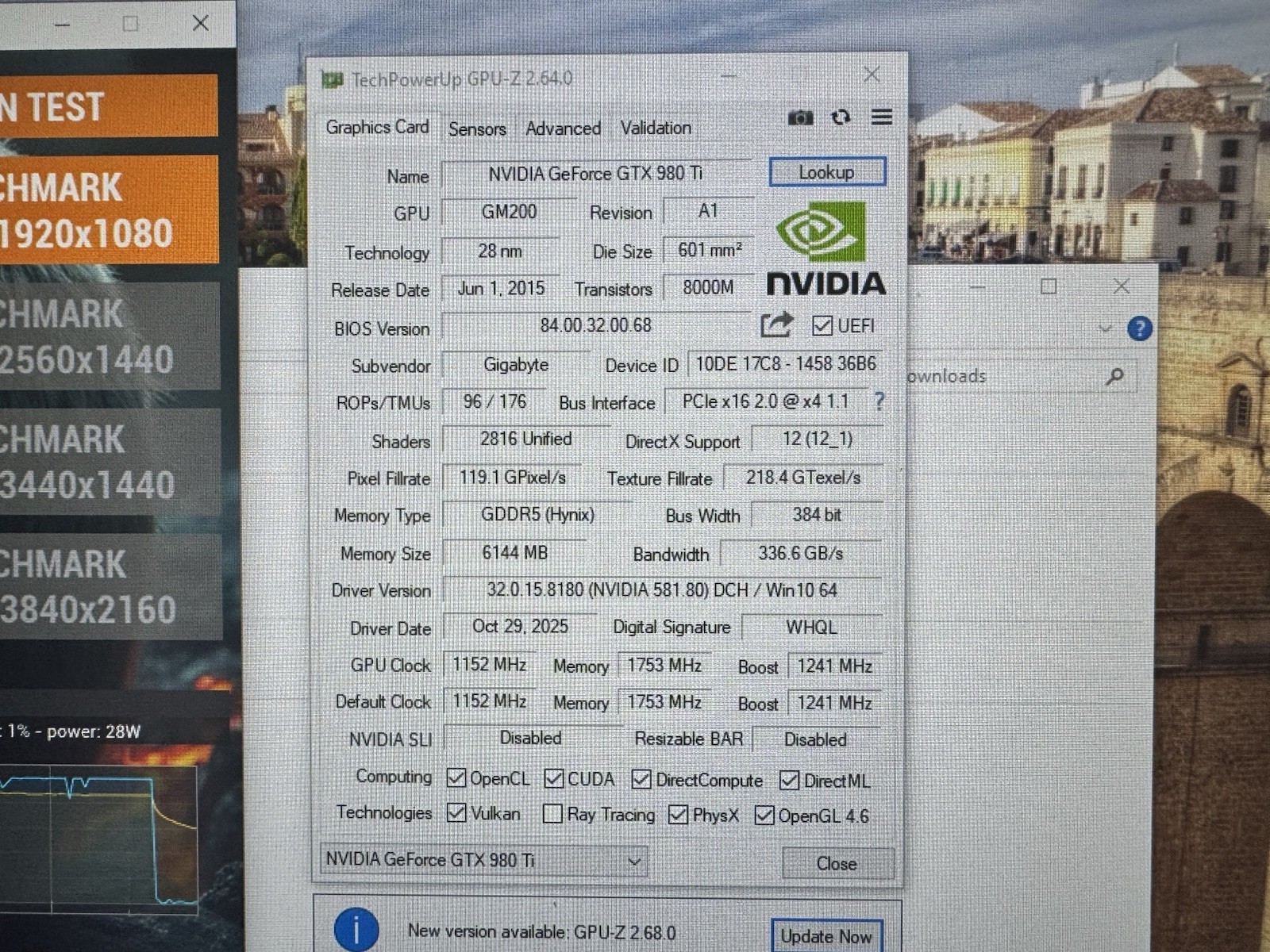Click the Texture Fillrate value 218.4 GTexel/s
1270x952 pixels.
803,478
